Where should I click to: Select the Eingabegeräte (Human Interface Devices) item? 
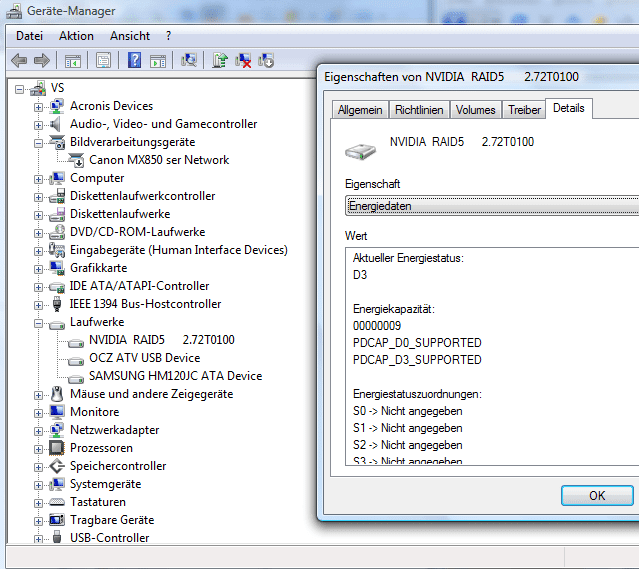pos(179,250)
